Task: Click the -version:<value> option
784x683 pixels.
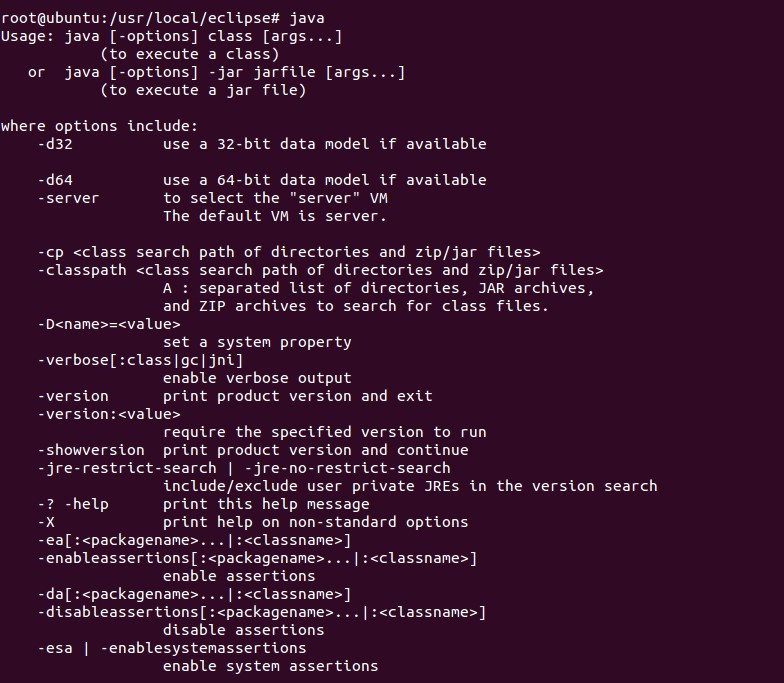Action: click(x=109, y=414)
